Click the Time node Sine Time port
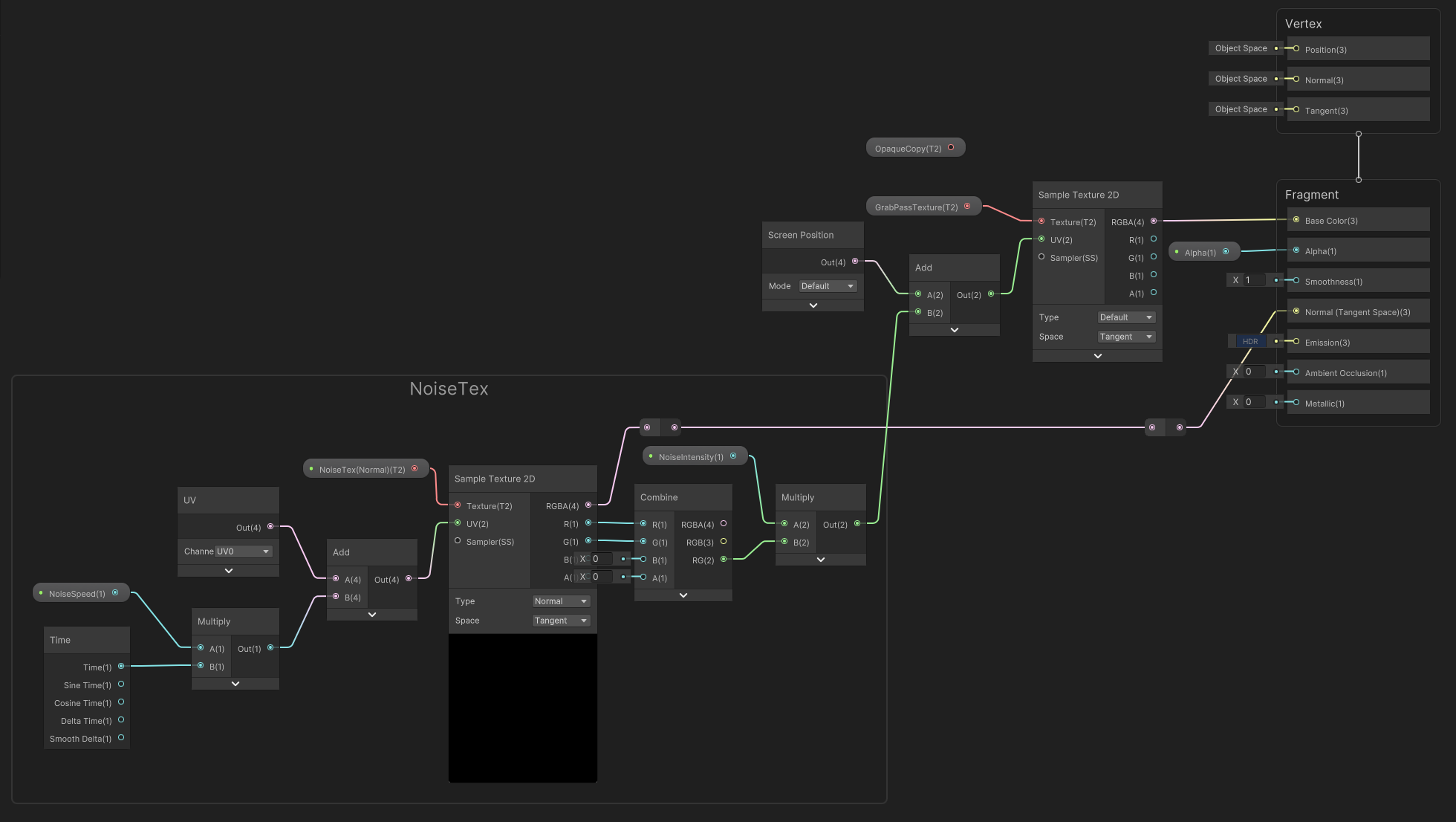 [x=121, y=684]
